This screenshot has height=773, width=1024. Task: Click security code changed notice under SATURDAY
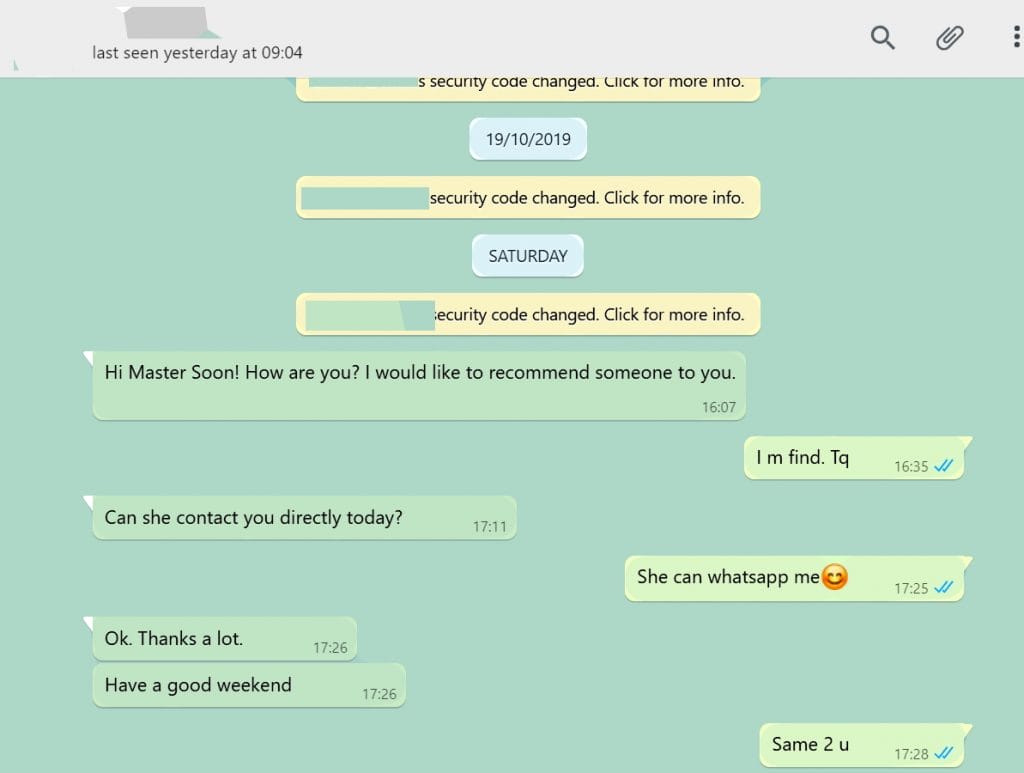point(528,314)
